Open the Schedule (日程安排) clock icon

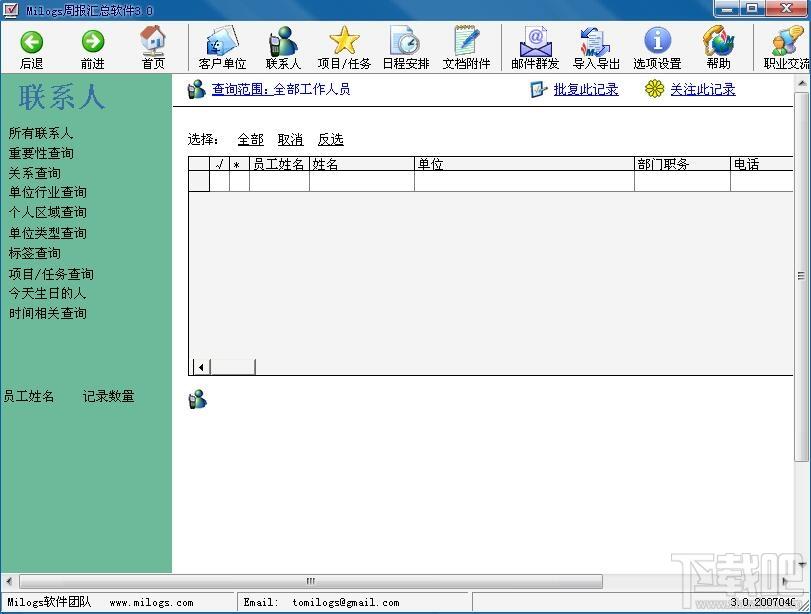406,40
